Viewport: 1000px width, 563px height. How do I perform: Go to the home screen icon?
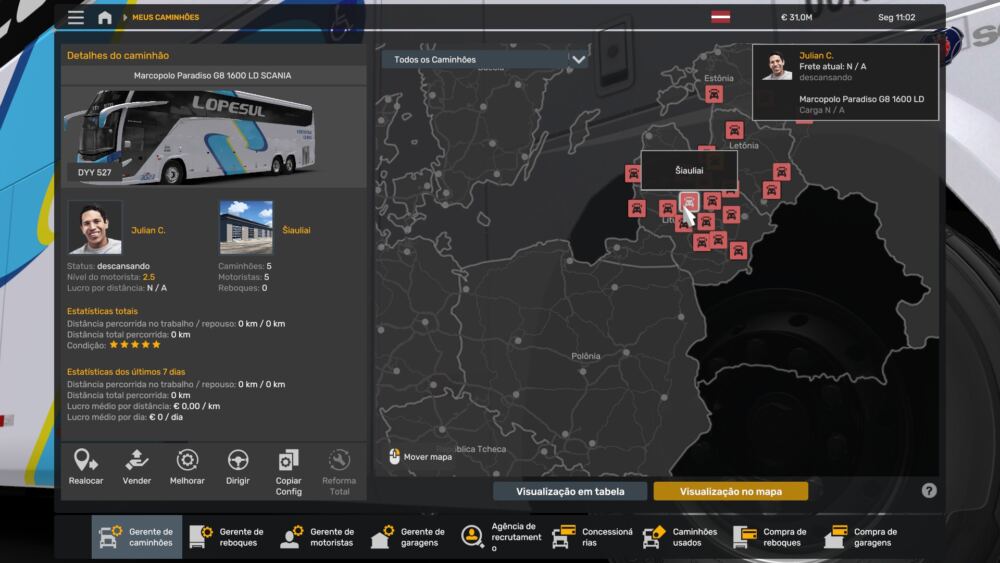(x=105, y=17)
